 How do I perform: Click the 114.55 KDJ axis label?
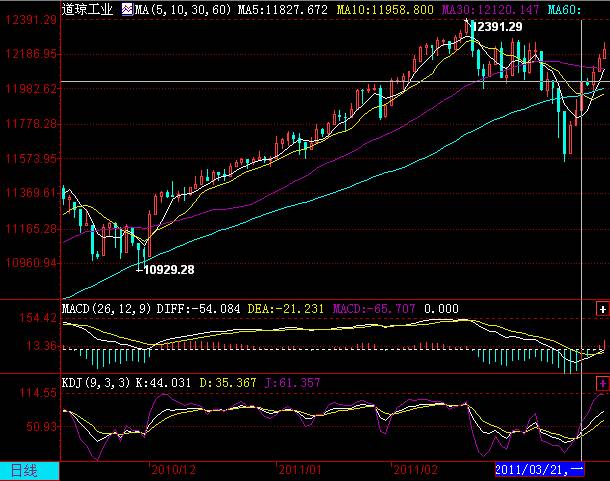(38, 392)
